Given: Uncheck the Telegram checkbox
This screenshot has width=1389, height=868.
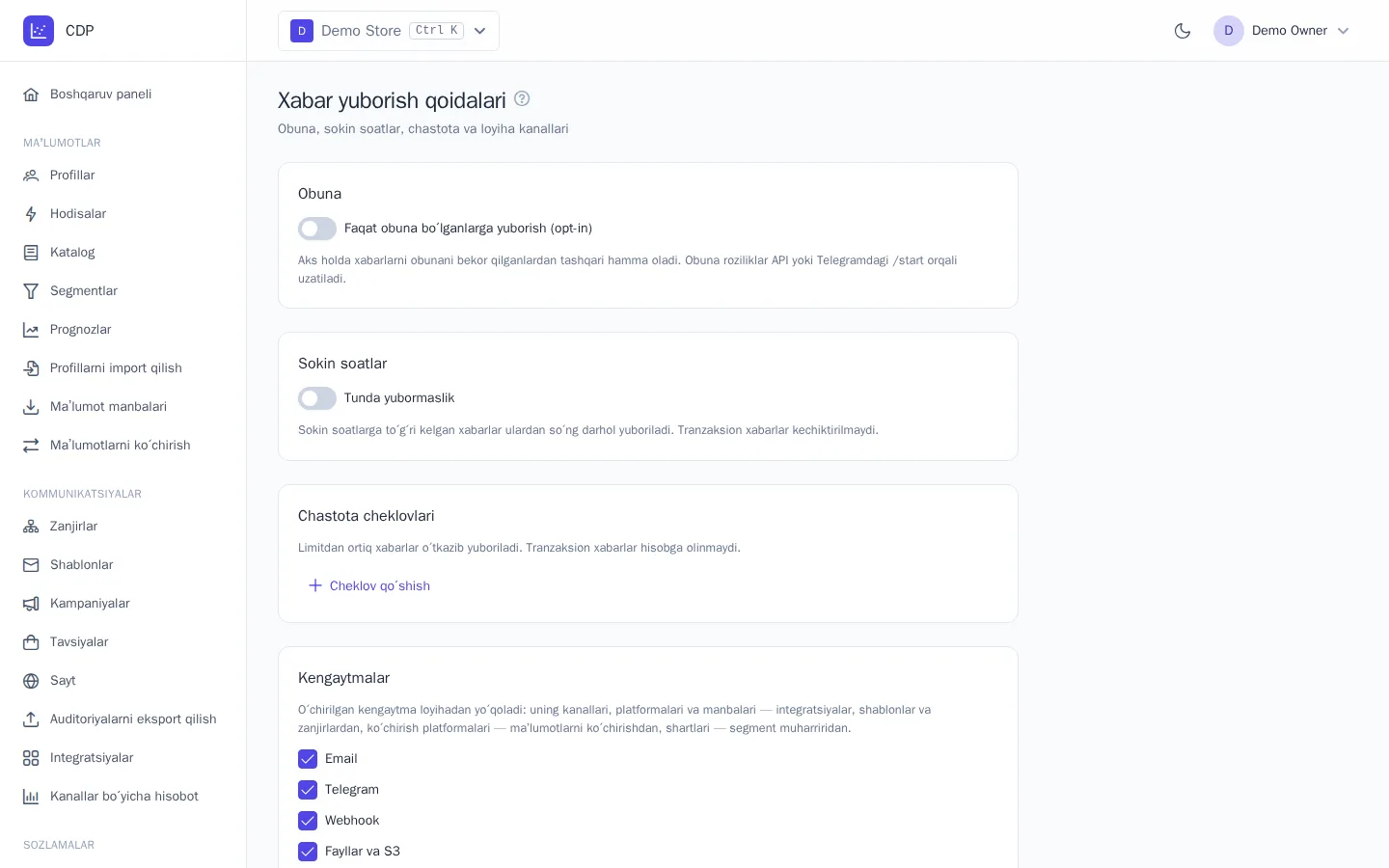Looking at the screenshot, I should (308, 790).
